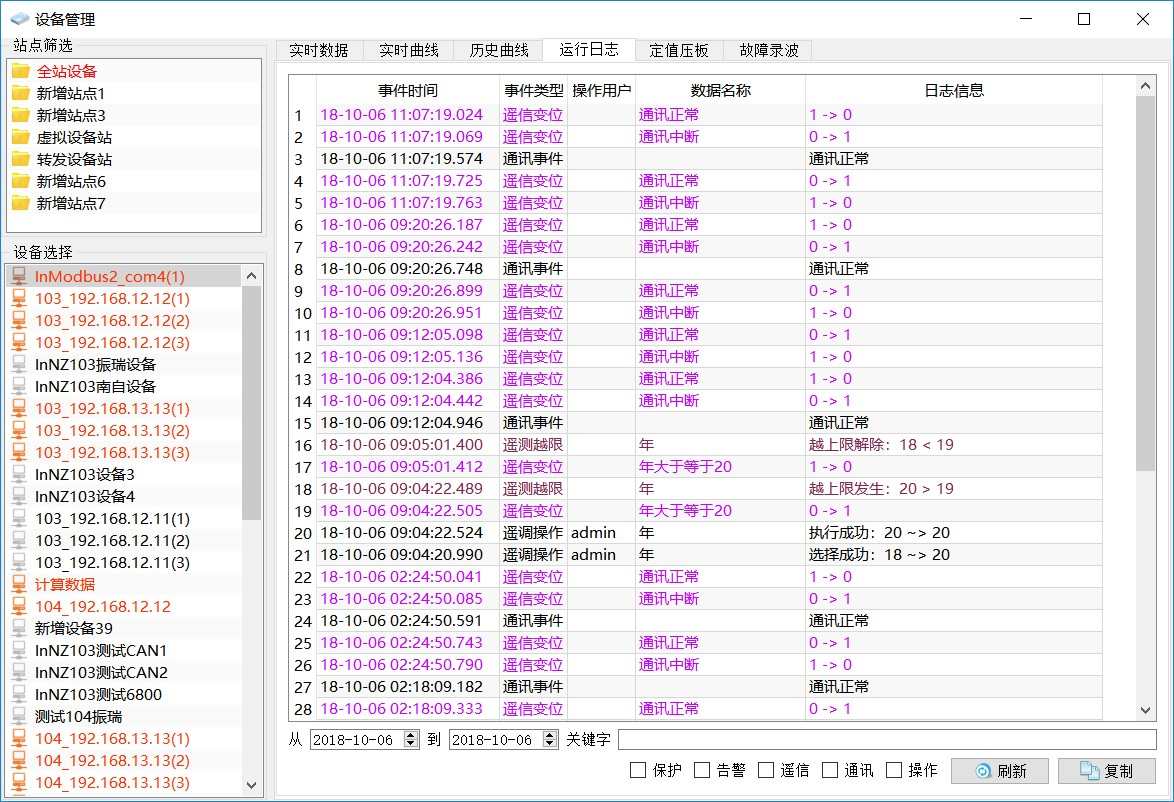The image size is (1174, 802).
Task: Decrement the end date stepper down arrow
Action: tap(550, 744)
